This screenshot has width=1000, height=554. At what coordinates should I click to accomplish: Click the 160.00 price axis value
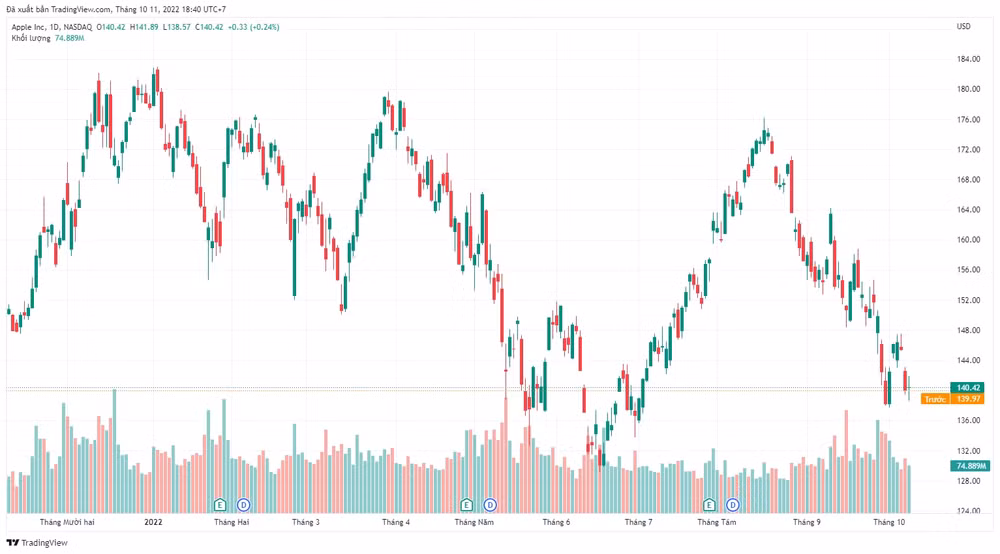(968, 240)
